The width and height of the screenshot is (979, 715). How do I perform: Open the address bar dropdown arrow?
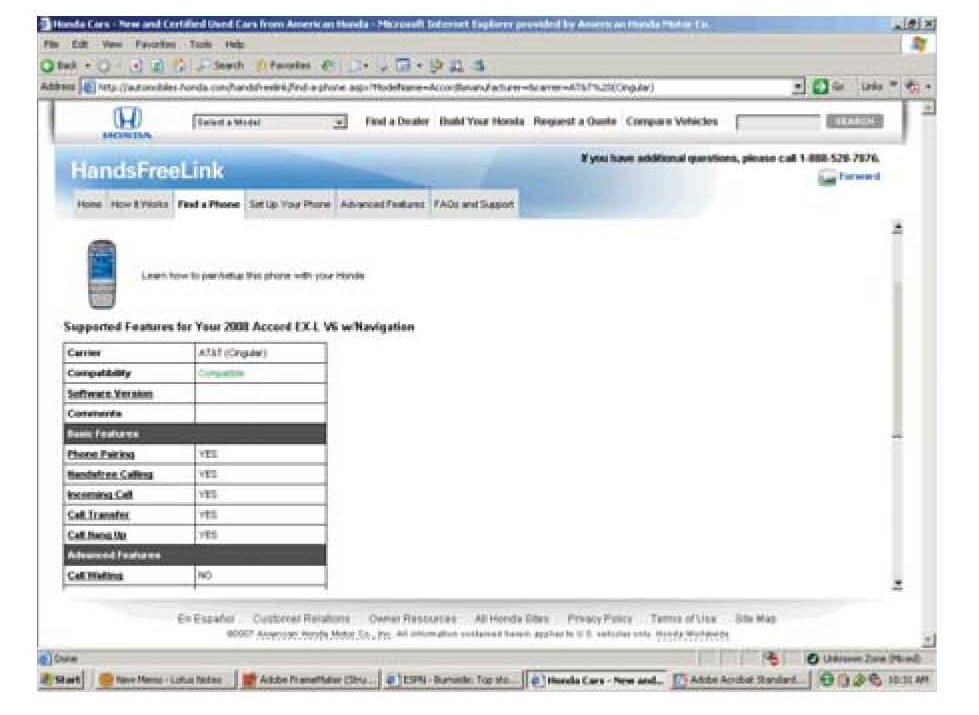(x=799, y=87)
